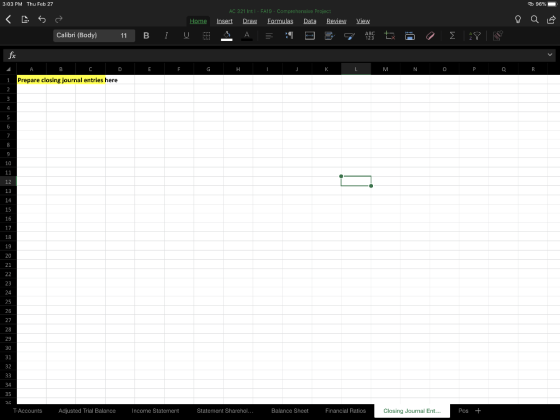This screenshot has height=420, width=560.
Task: Toggle italic formatting
Action: [166, 35]
